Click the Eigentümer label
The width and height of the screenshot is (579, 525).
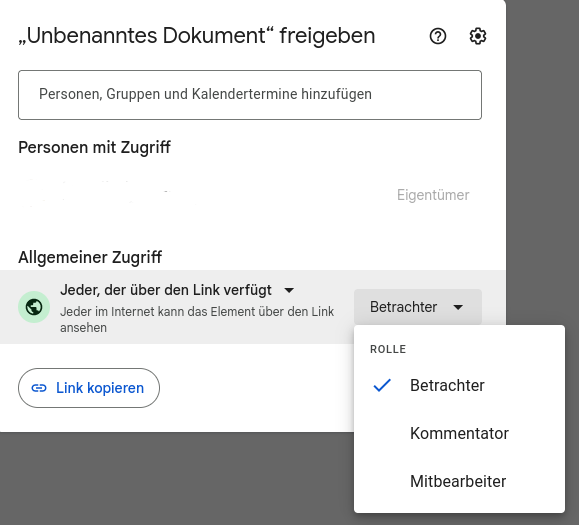[x=433, y=195]
